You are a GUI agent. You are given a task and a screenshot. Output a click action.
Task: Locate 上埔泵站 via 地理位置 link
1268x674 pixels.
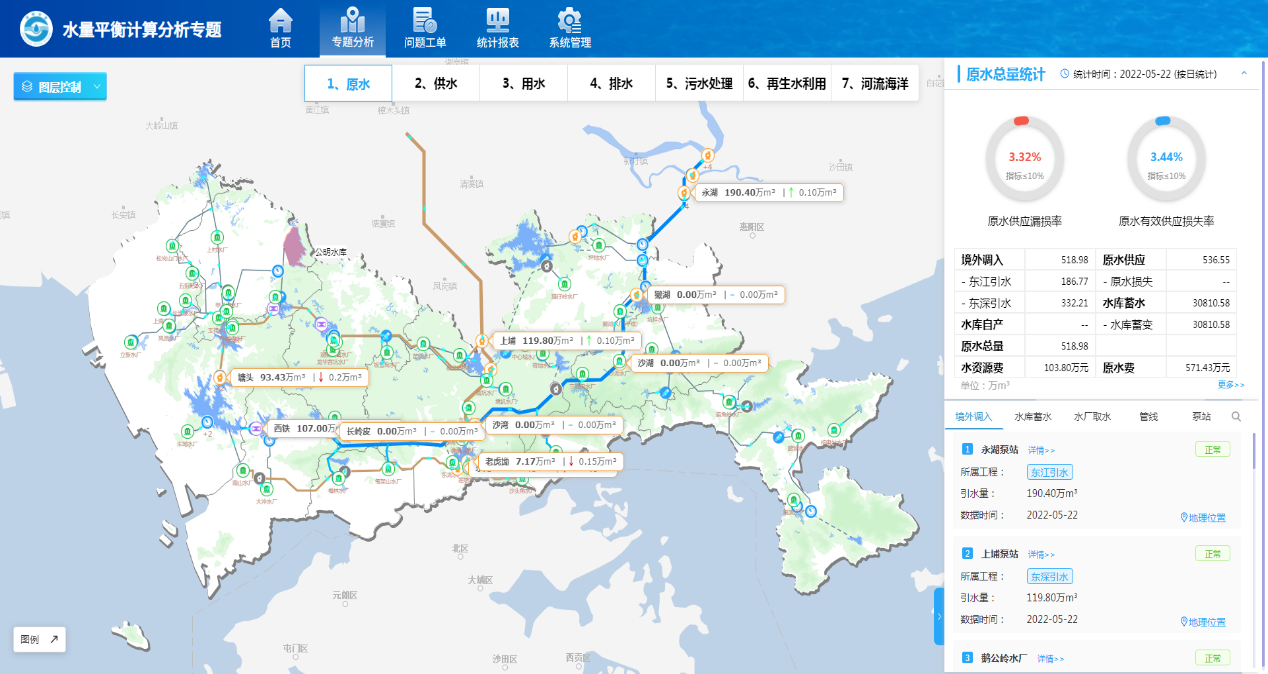click(x=1203, y=622)
